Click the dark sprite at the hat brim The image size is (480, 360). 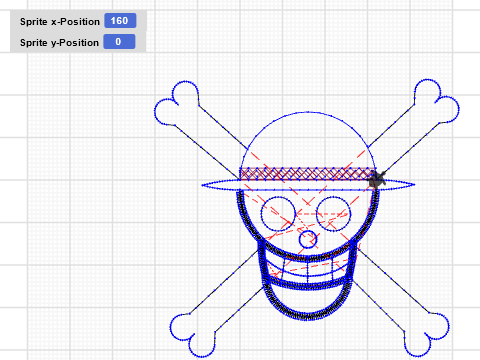tap(377, 180)
